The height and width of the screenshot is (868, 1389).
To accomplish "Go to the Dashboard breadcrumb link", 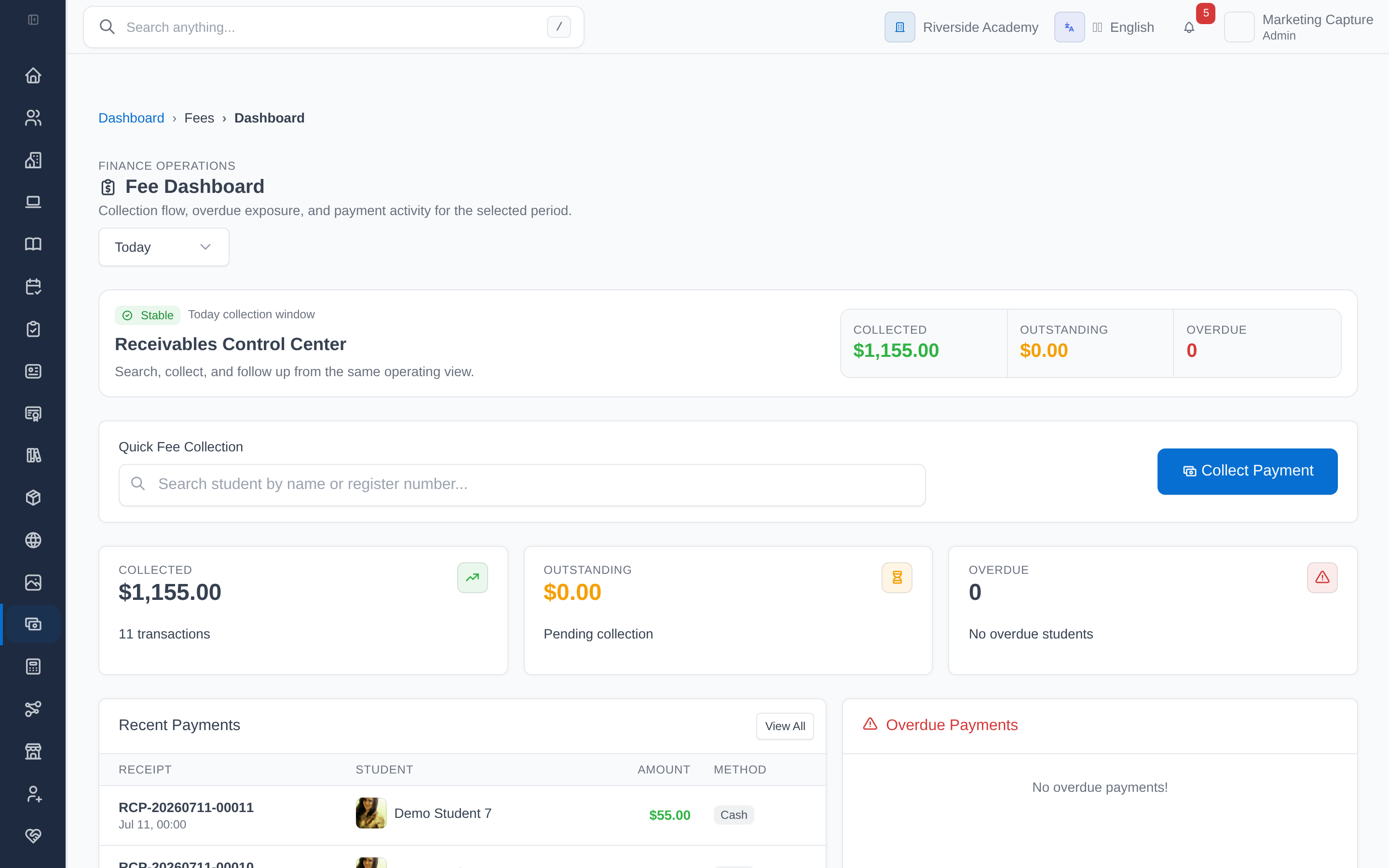I will [131, 118].
